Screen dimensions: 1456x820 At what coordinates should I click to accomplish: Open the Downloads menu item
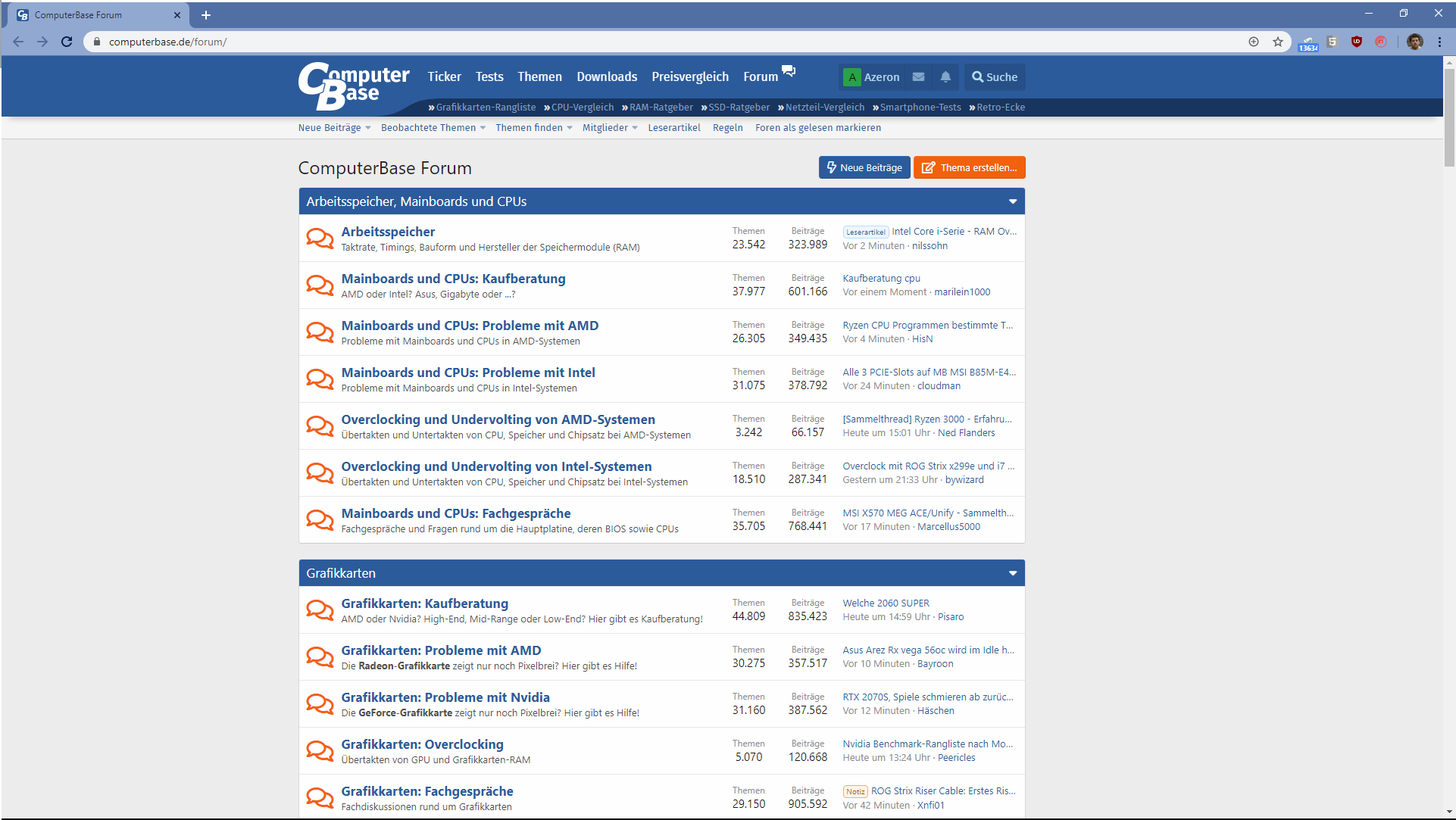(606, 76)
